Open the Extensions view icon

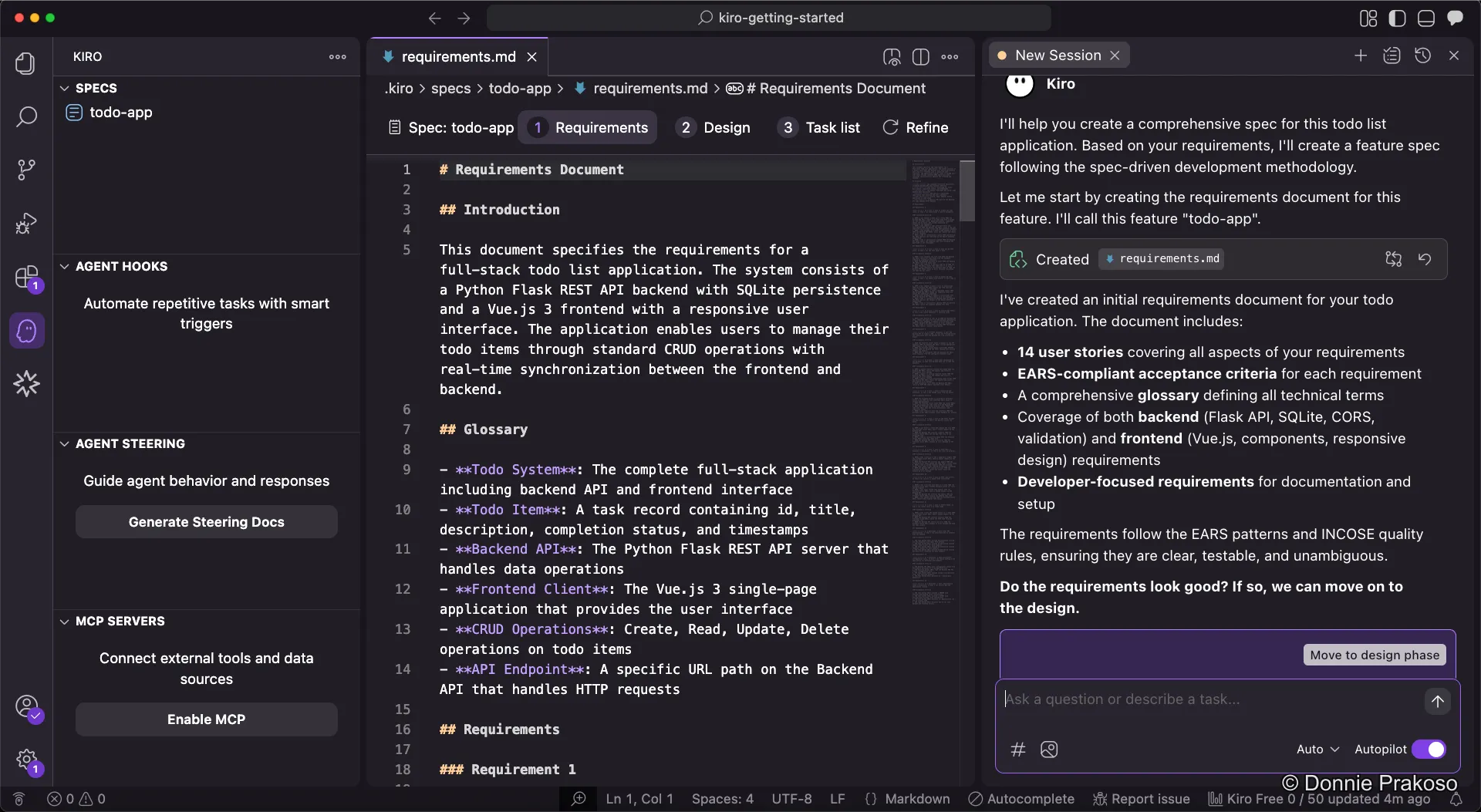pyautogui.click(x=26, y=277)
